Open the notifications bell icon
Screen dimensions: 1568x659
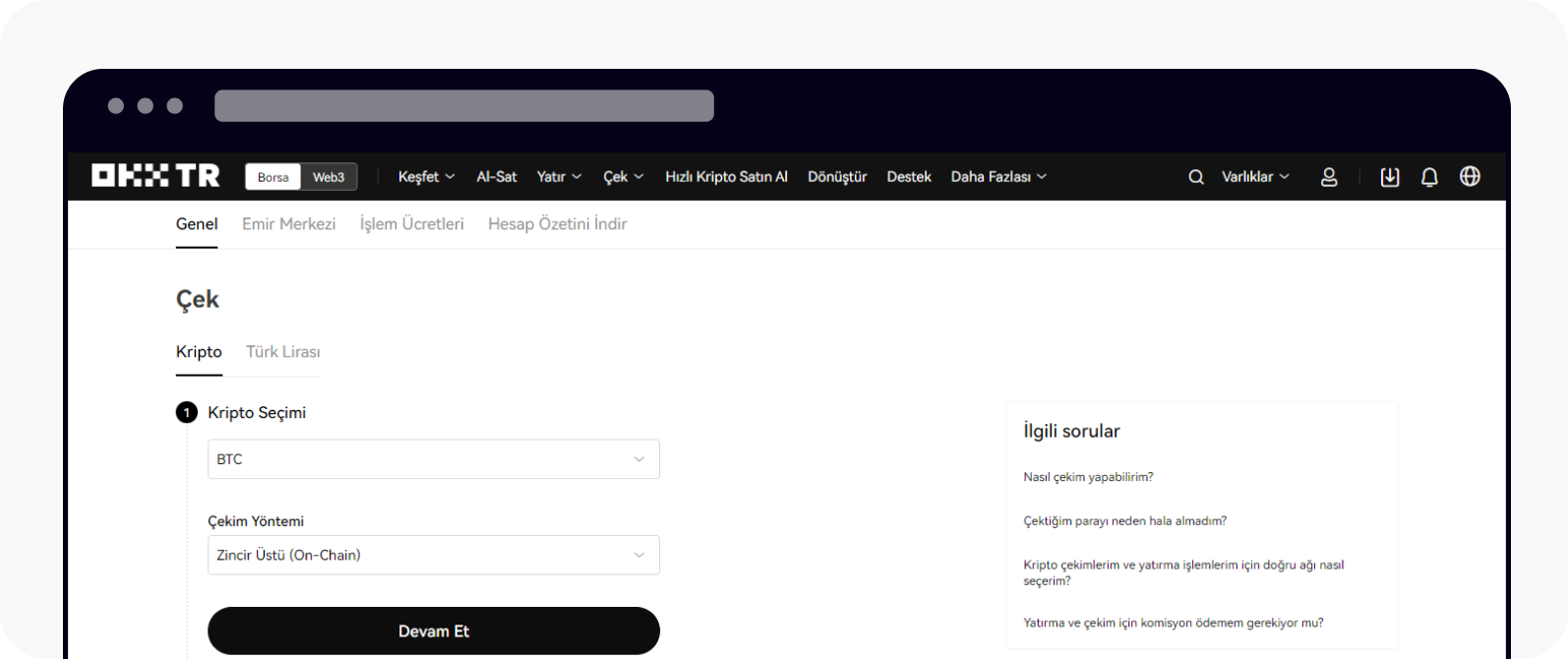1429,177
